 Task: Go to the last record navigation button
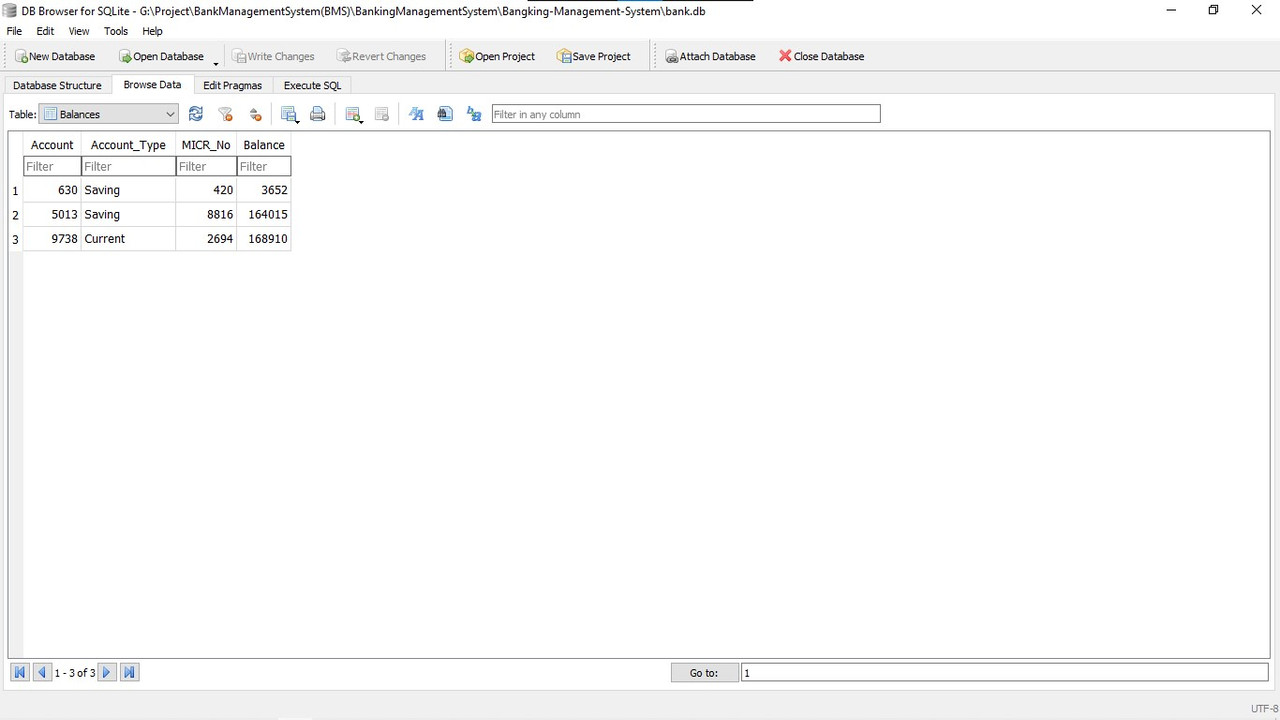pos(129,673)
